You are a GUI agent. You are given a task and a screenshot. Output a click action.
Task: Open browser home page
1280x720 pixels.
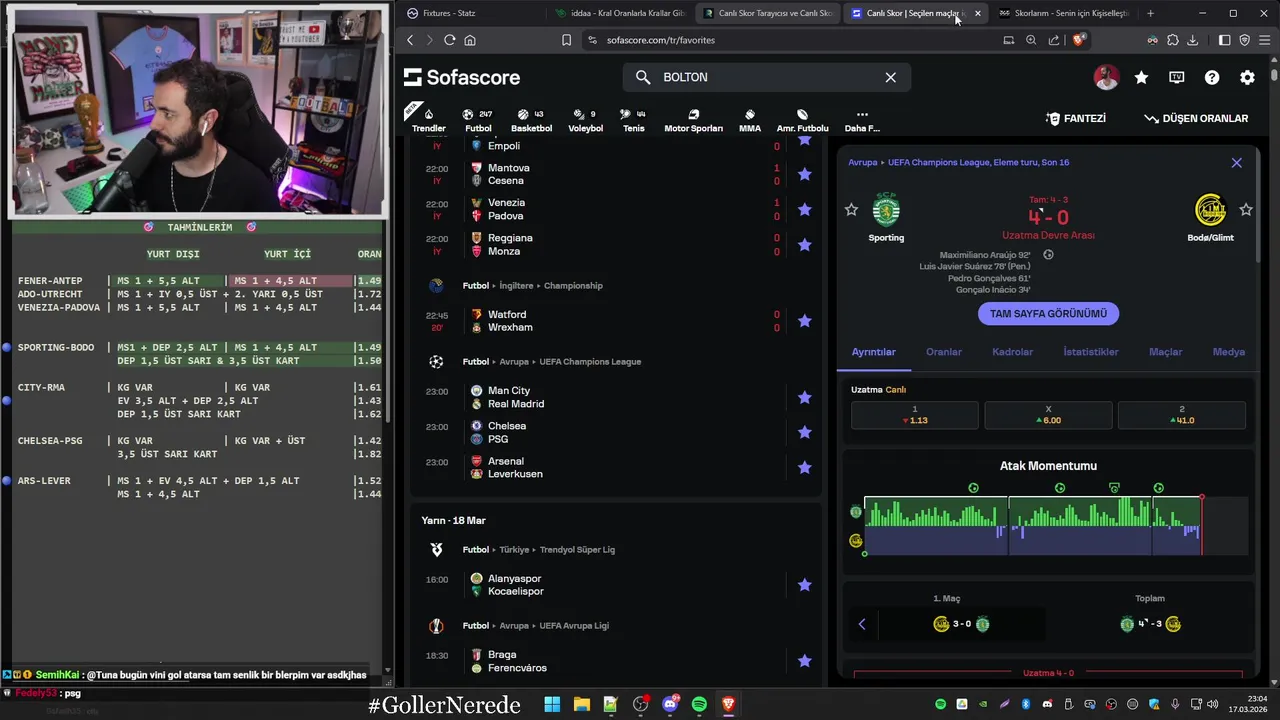[470, 40]
